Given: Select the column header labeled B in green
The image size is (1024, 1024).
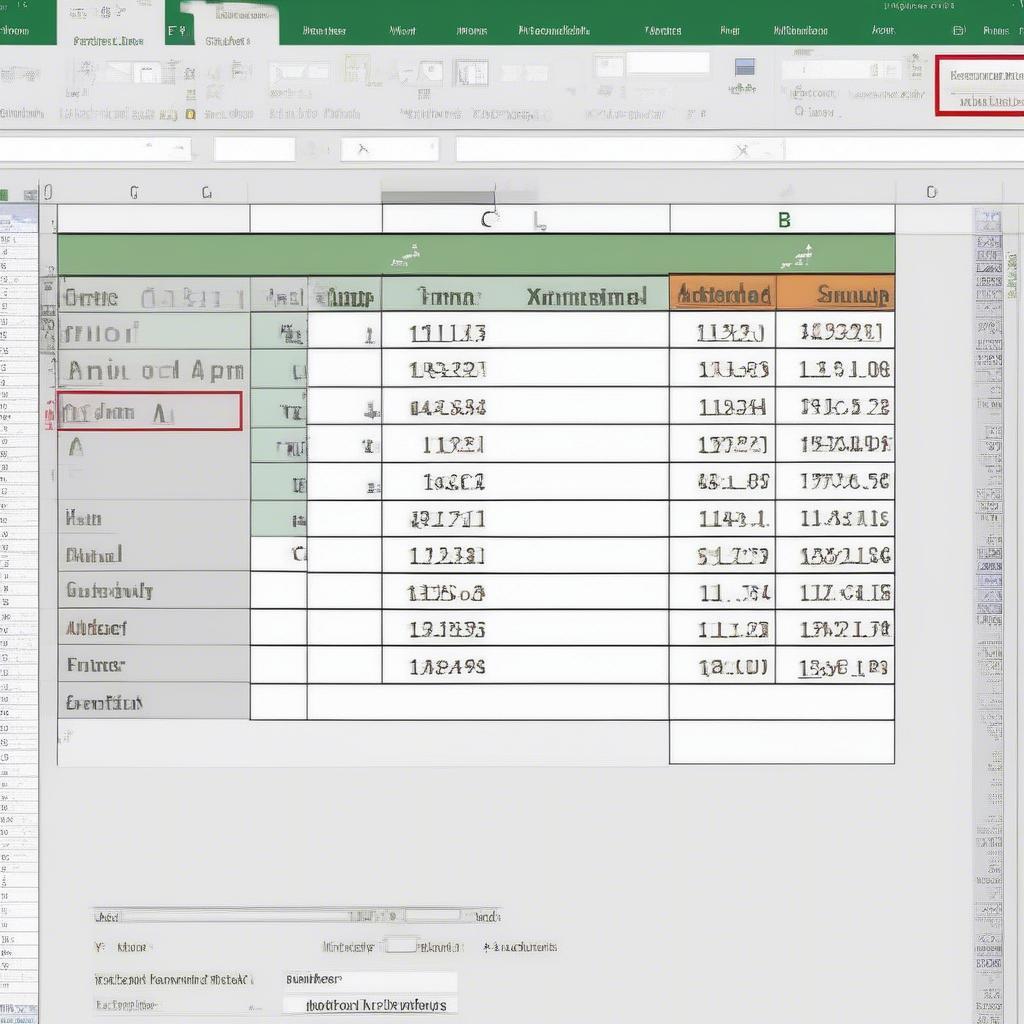Looking at the screenshot, I should coord(782,220).
